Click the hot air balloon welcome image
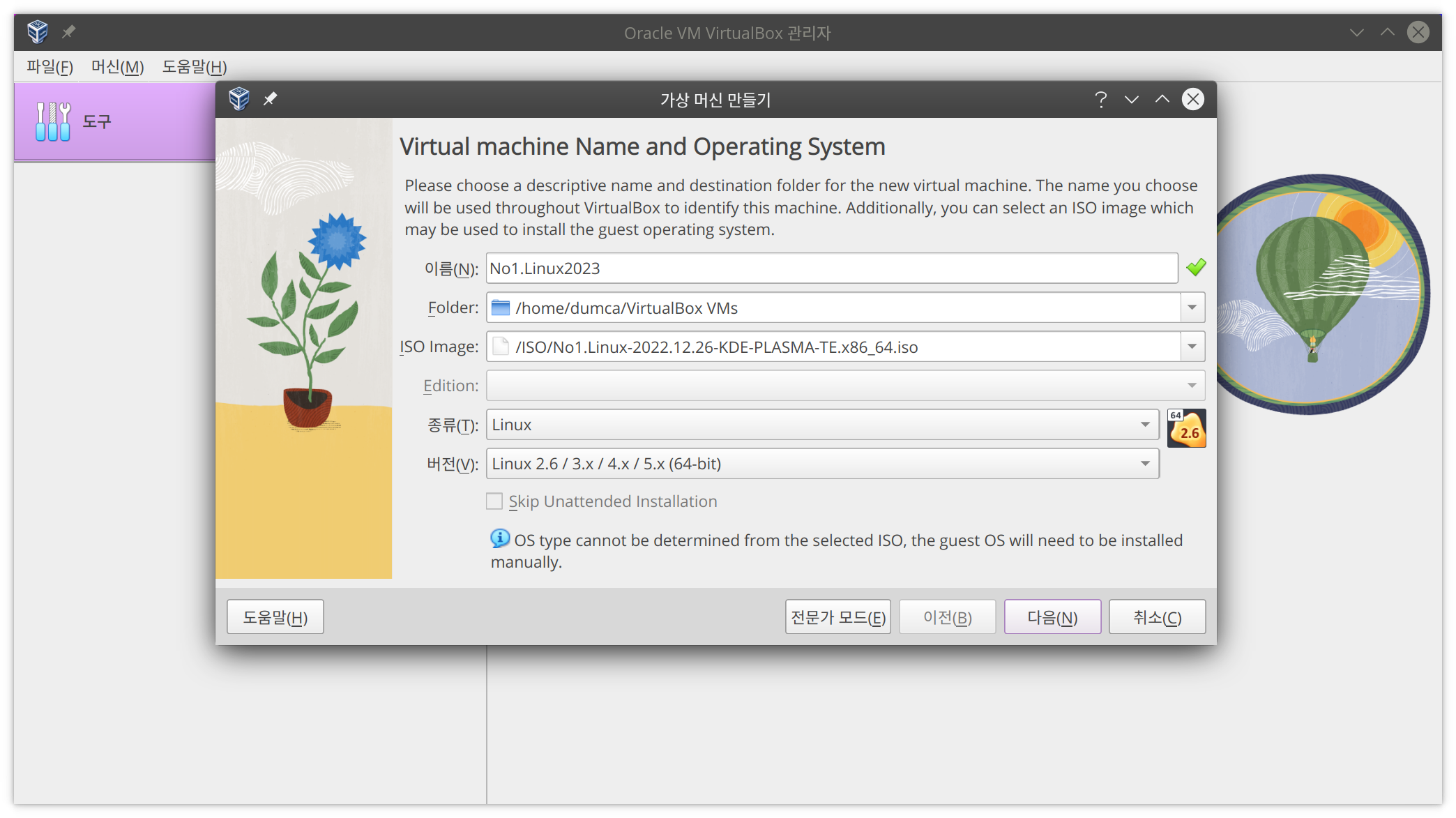The width and height of the screenshot is (1456, 818). pos(1321,294)
